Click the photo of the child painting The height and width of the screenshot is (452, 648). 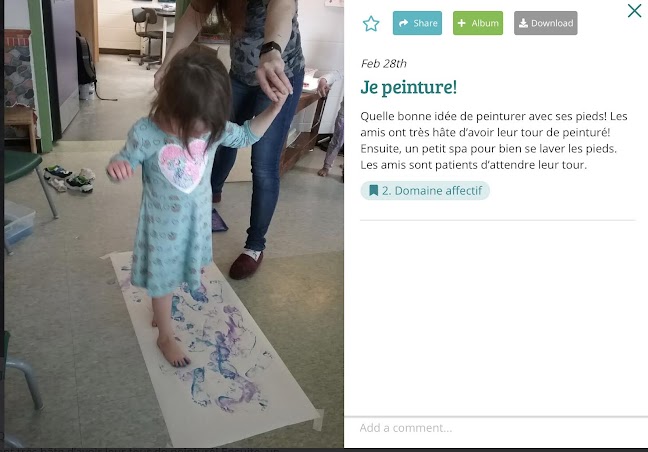pos(174,224)
